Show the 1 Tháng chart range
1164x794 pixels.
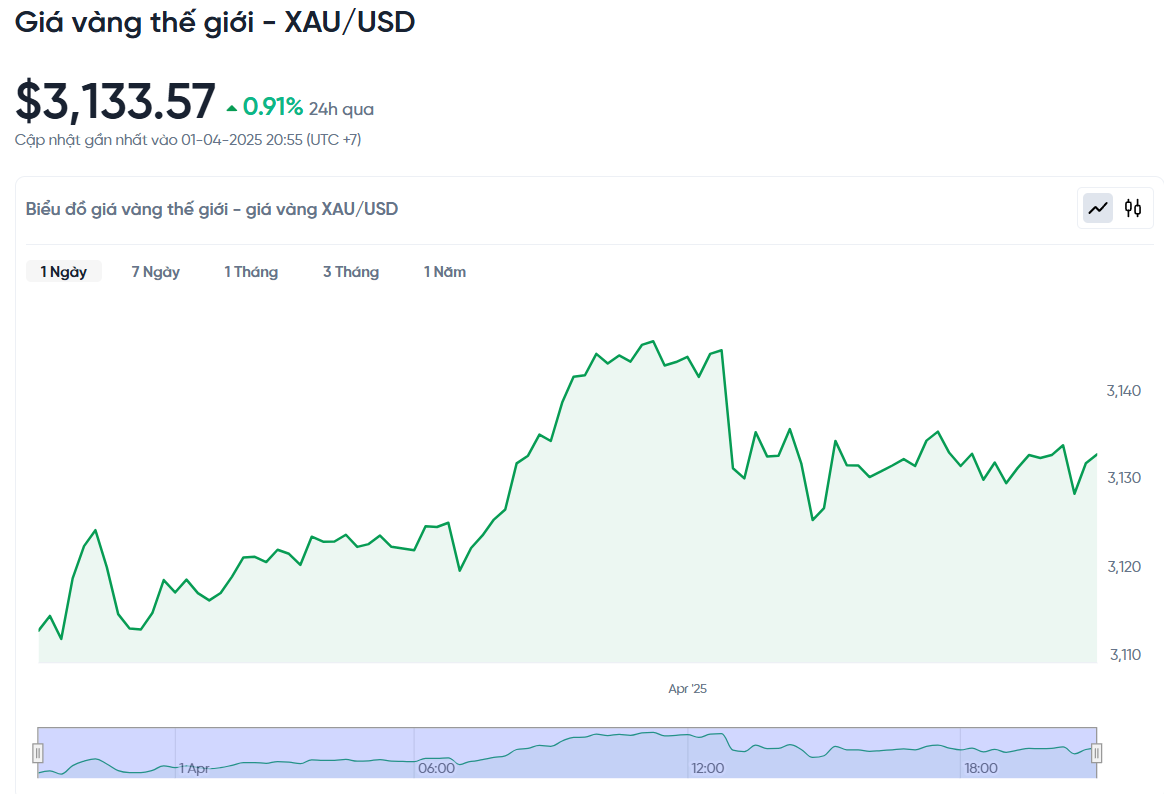tap(251, 272)
